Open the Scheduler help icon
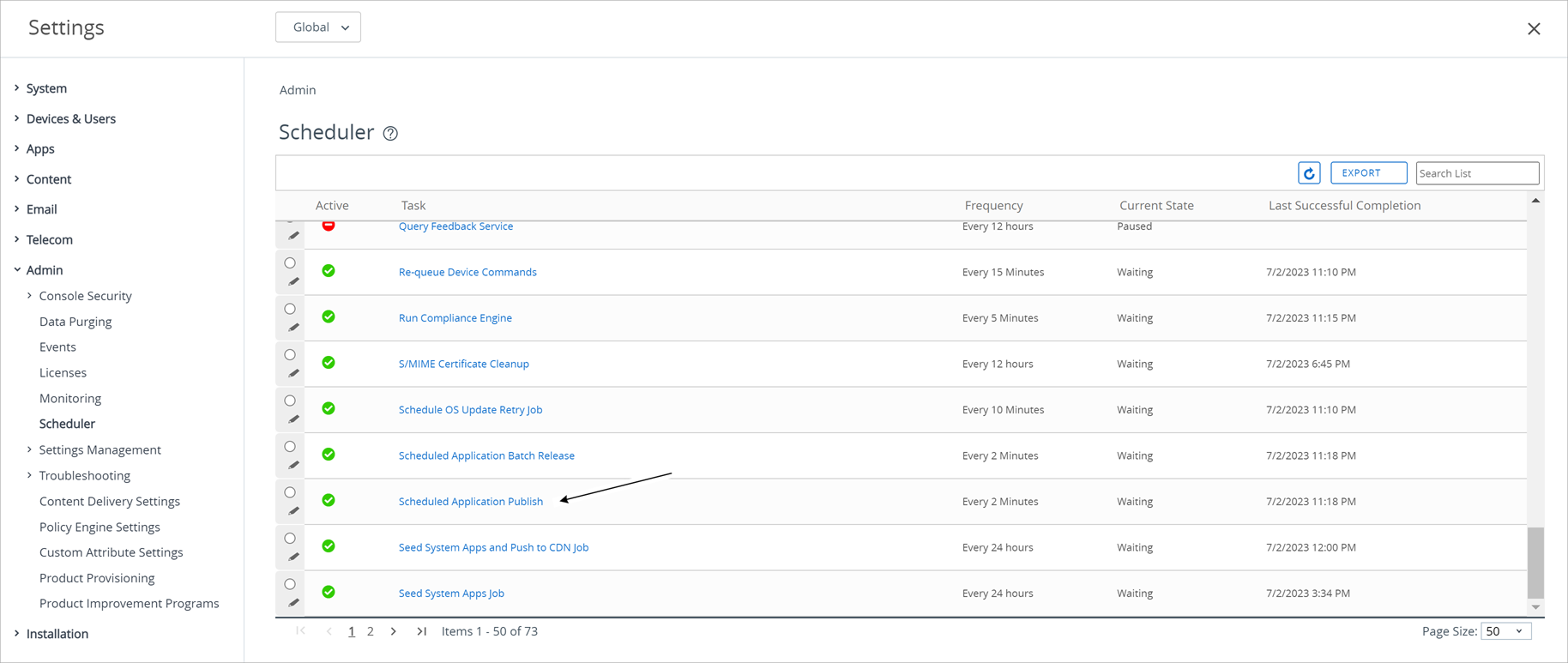This screenshot has width=1568, height=663. pos(390,133)
